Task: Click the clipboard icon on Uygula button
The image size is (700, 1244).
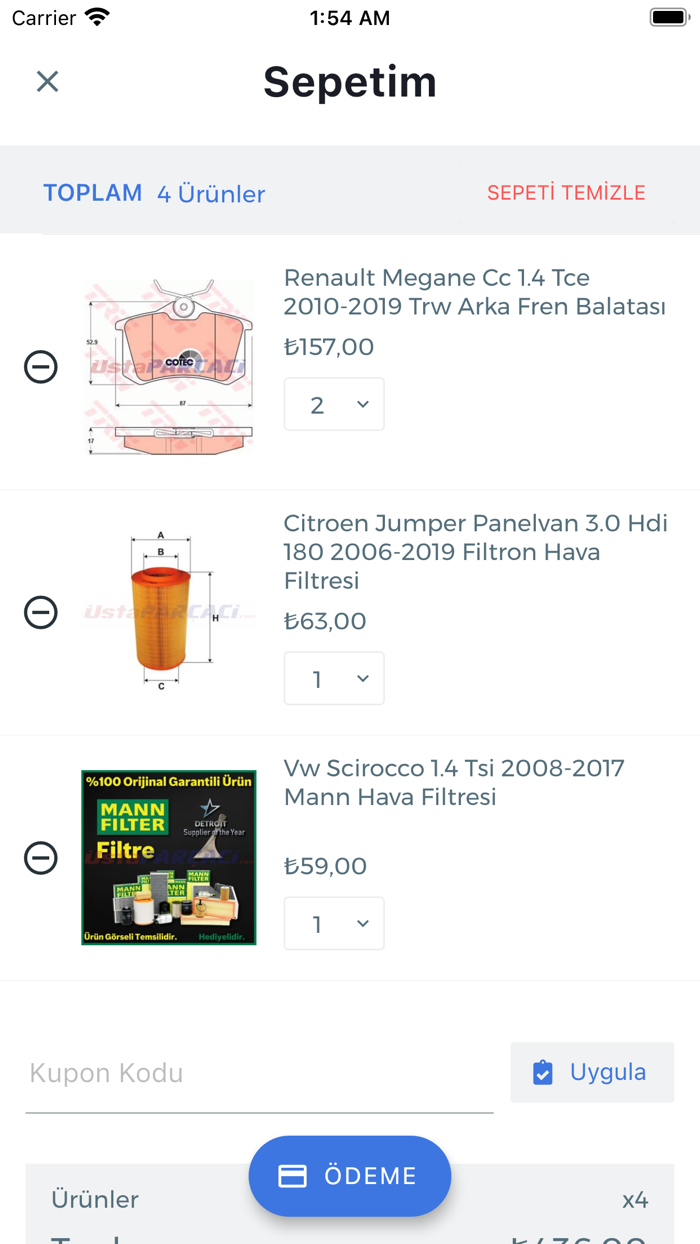Action: tap(543, 1072)
